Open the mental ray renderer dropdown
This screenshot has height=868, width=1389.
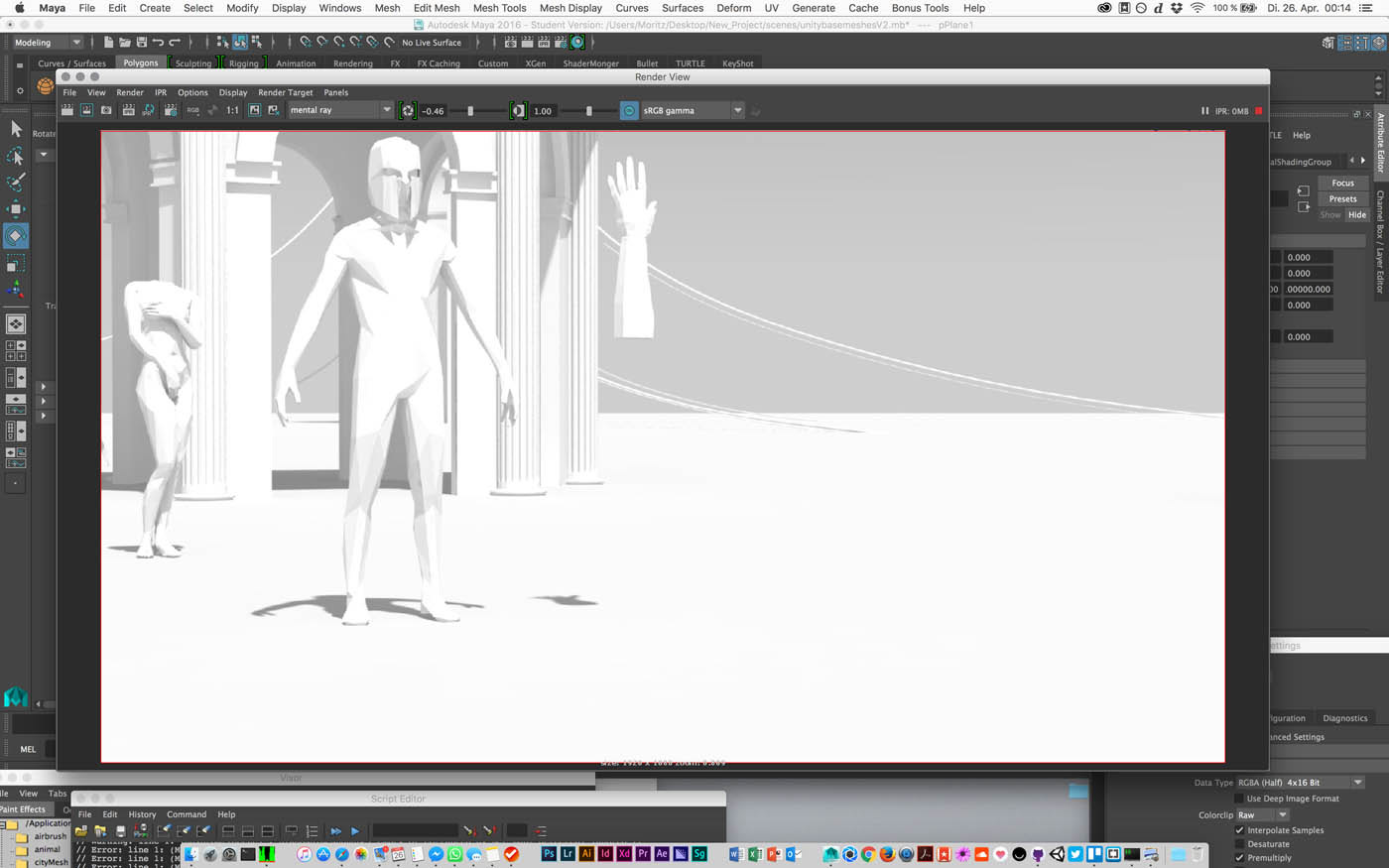(x=340, y=110)
